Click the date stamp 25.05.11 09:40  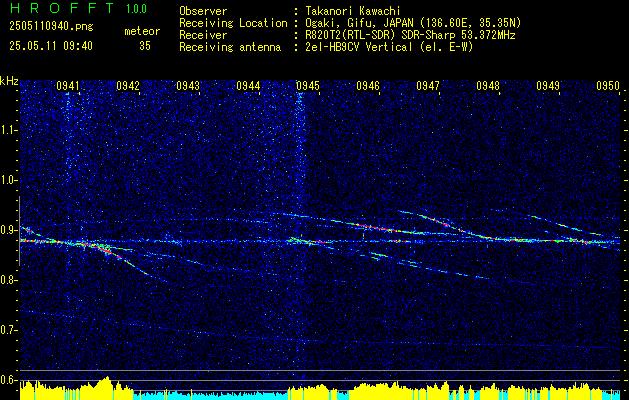click(51, 46)
